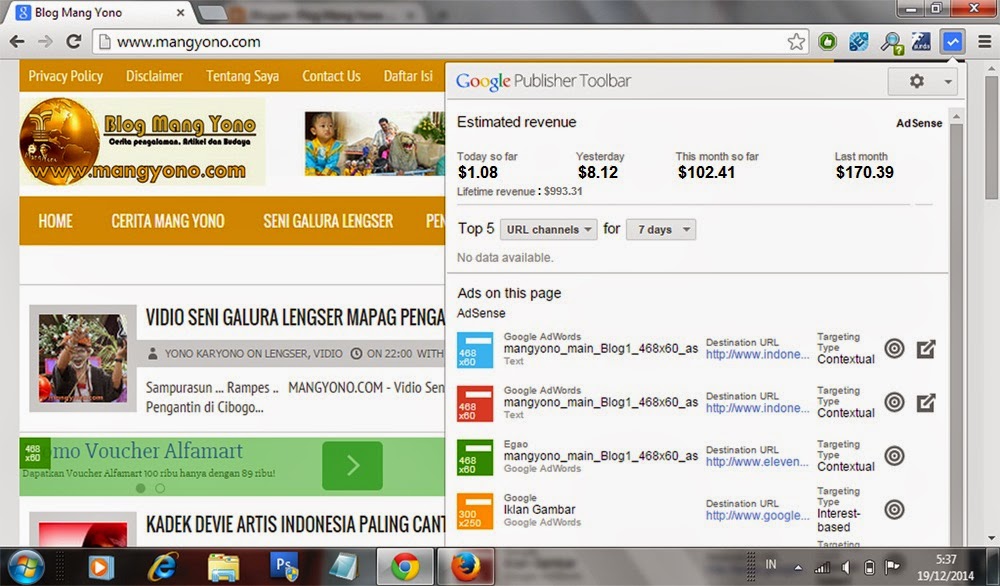The width and height of the screenshot is (1000, 586).
Task: Open the 7 days period dropdown
Action: coord(661,230)
